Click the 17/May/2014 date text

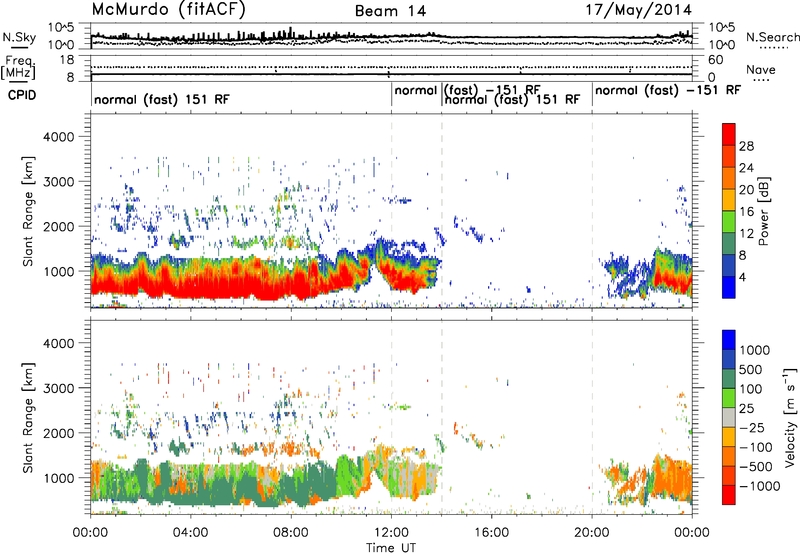pos(638,10)
